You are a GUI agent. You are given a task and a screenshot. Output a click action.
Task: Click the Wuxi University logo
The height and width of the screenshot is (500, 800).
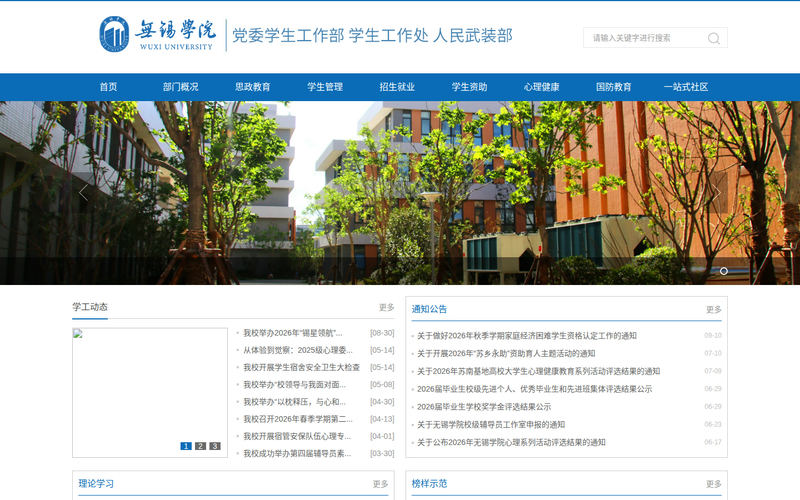coord(157,34)
